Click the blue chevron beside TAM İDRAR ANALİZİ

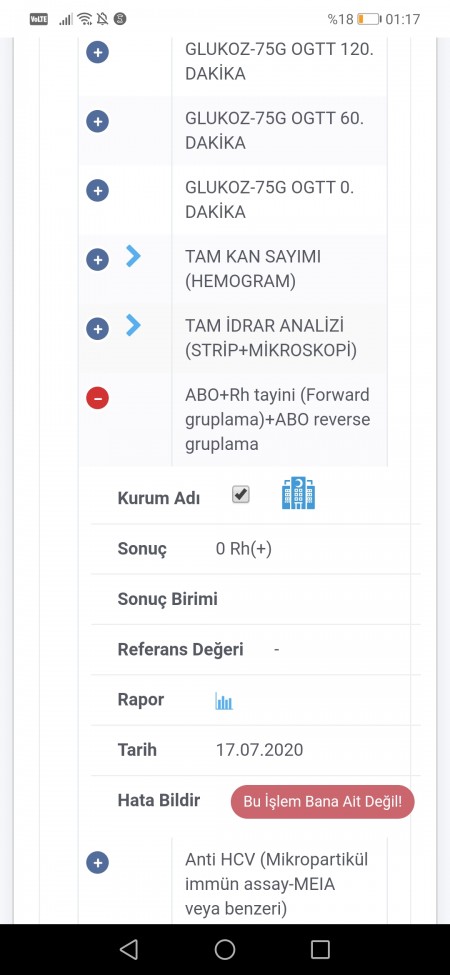[x=133, y=325]
